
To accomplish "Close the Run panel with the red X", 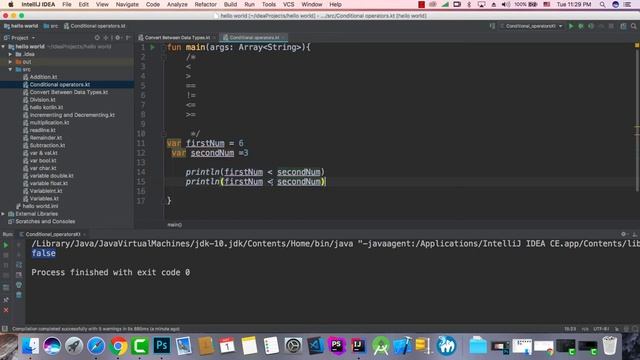I will pyautogui.click(x=6, y=310).
